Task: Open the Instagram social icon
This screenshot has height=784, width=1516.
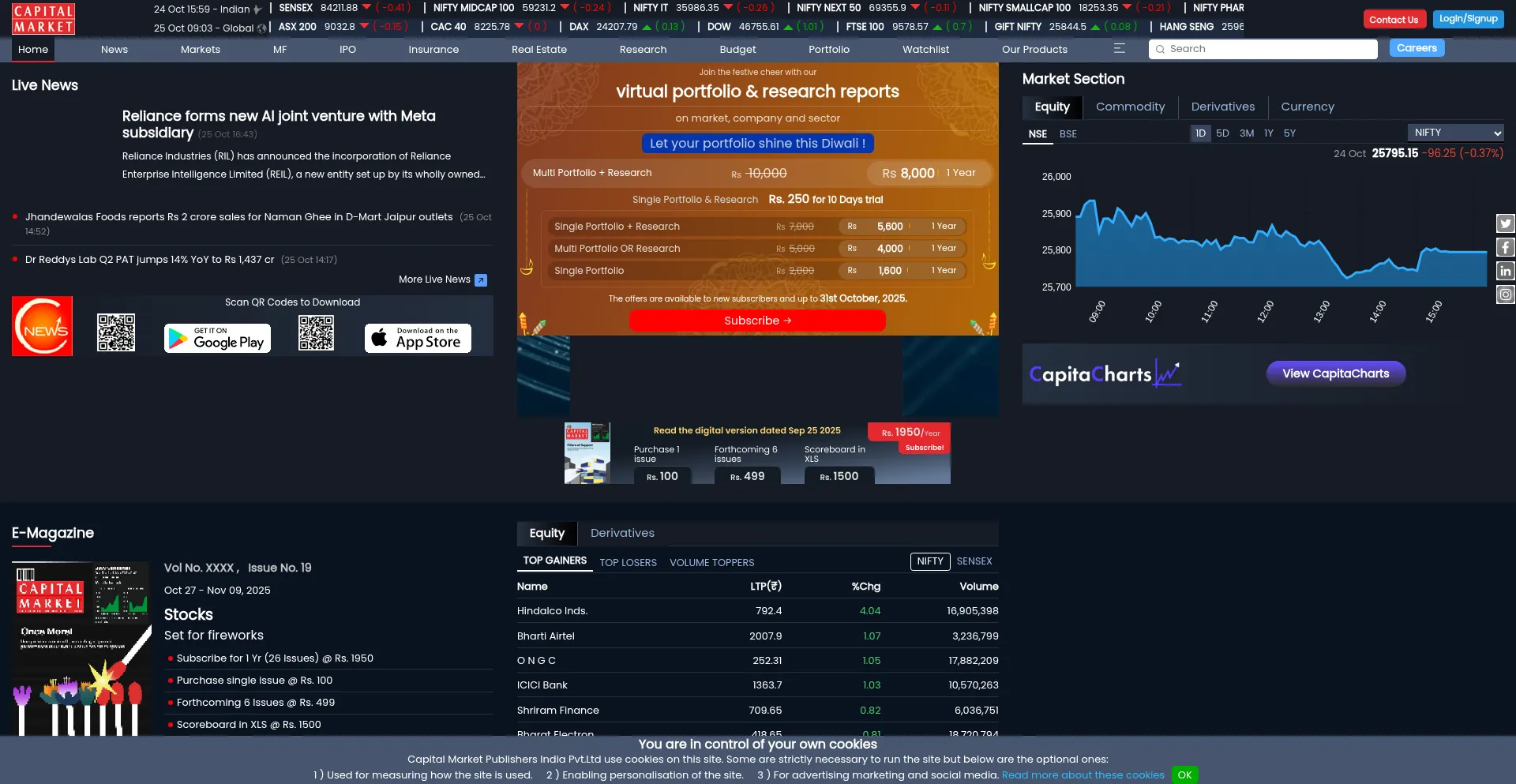Action: tap(1505, 294)
